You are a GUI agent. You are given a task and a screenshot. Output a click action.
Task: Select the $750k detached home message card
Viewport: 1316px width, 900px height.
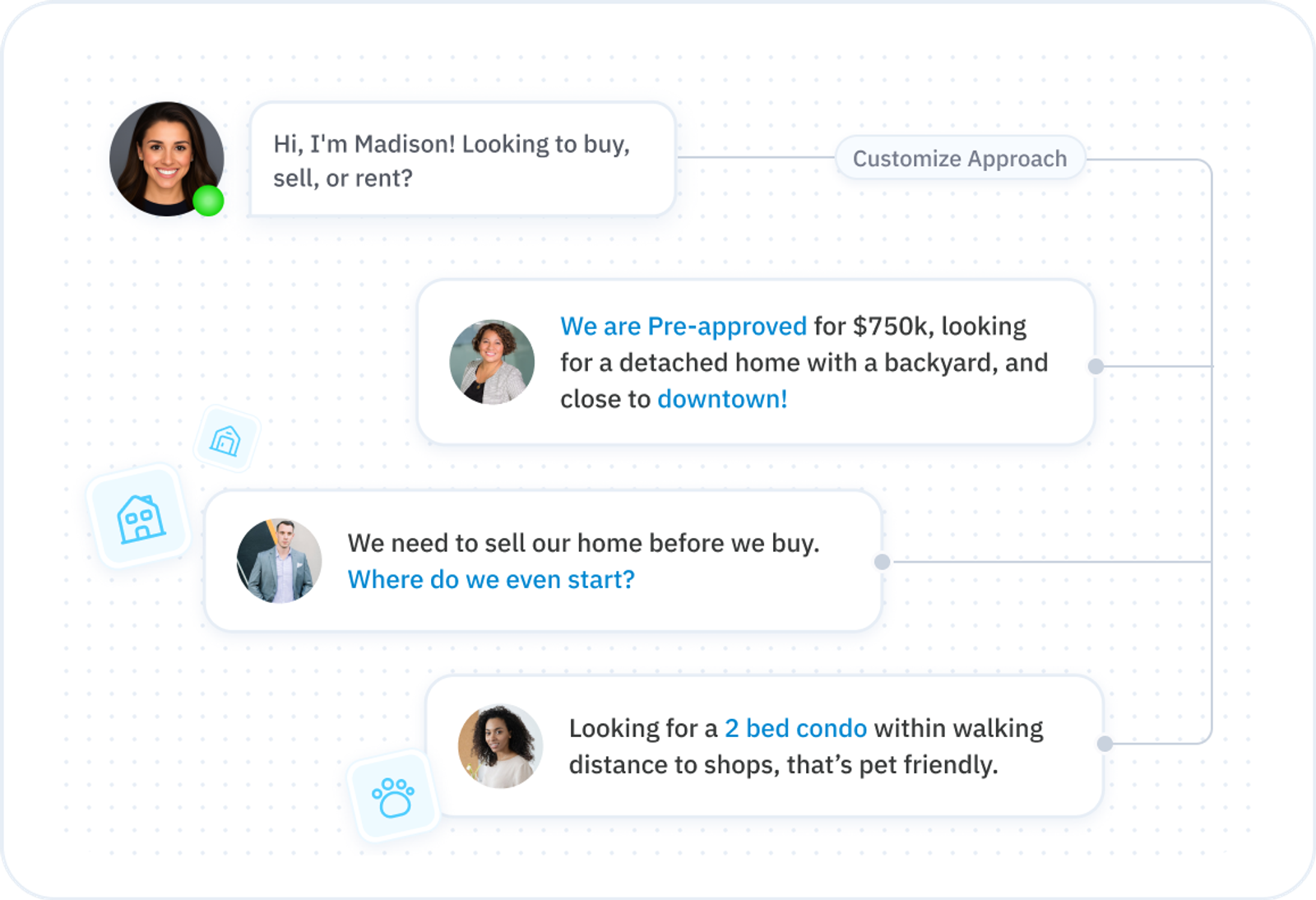tap(756, 362)
